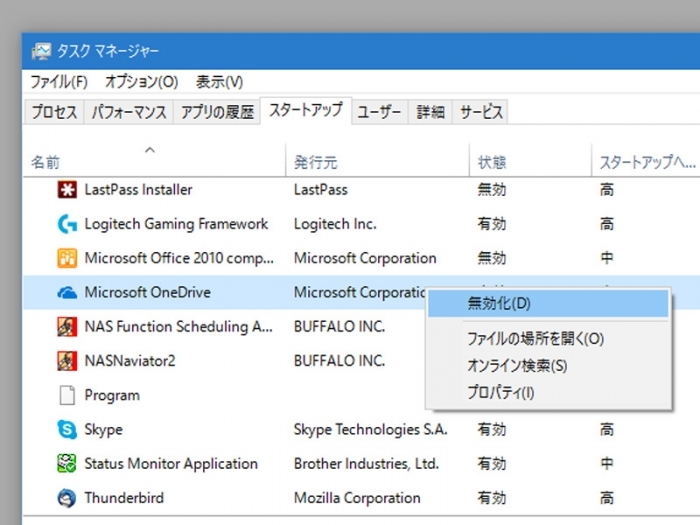Select the Logitech Gaming Framework icon

click(x=67, y=224)
